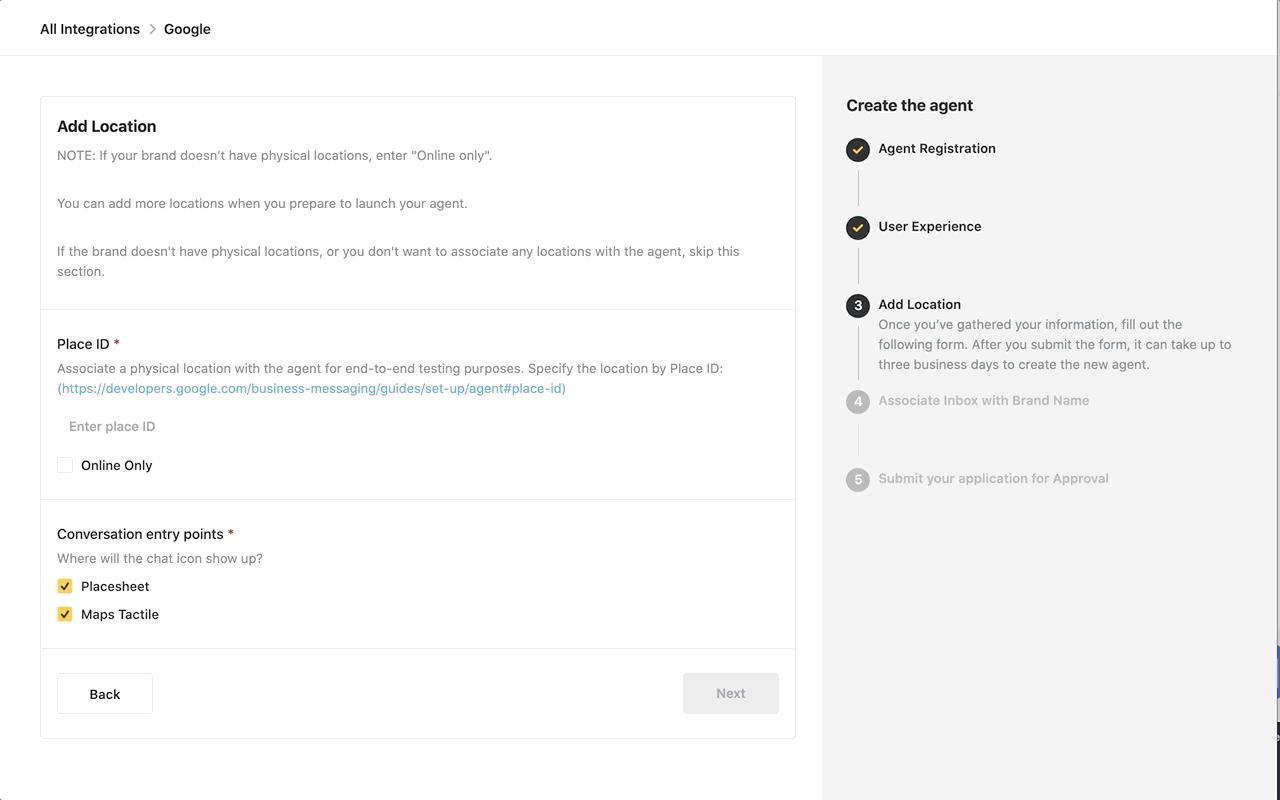Image resolution: width=1280 pixels, height=800 pixels.
Task: Click the Placesheet label text
Action: point(115,586)
